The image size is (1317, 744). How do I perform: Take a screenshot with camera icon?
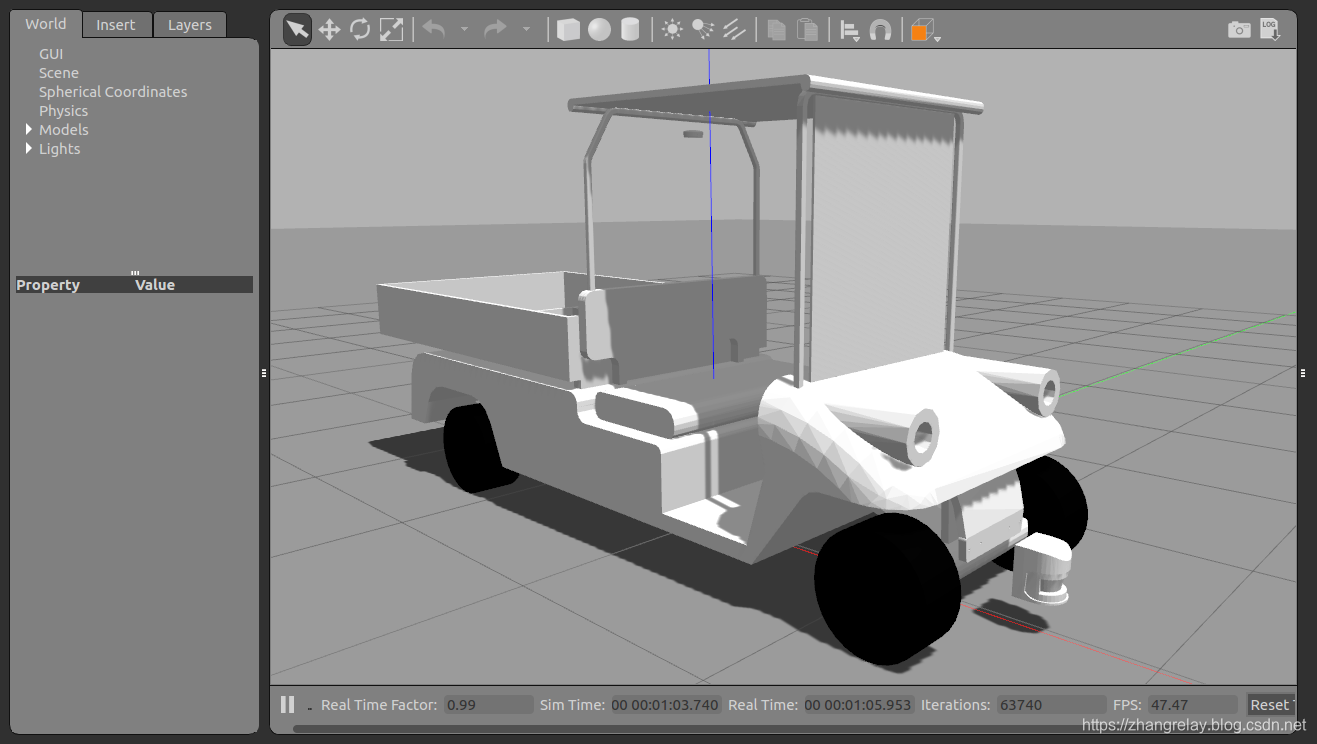[x=1239, y=30]
